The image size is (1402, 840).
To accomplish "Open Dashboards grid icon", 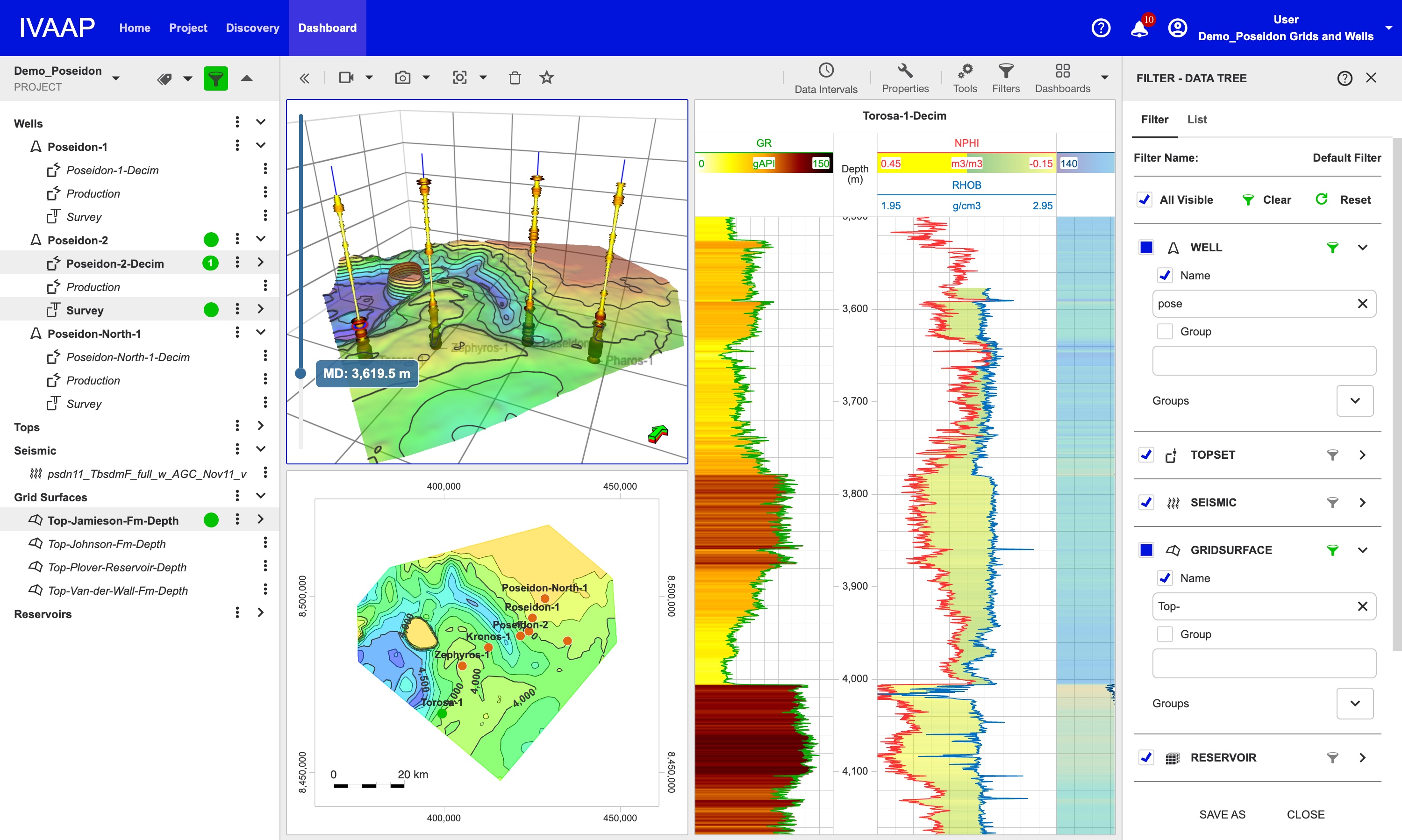I will pos(1062,78).
